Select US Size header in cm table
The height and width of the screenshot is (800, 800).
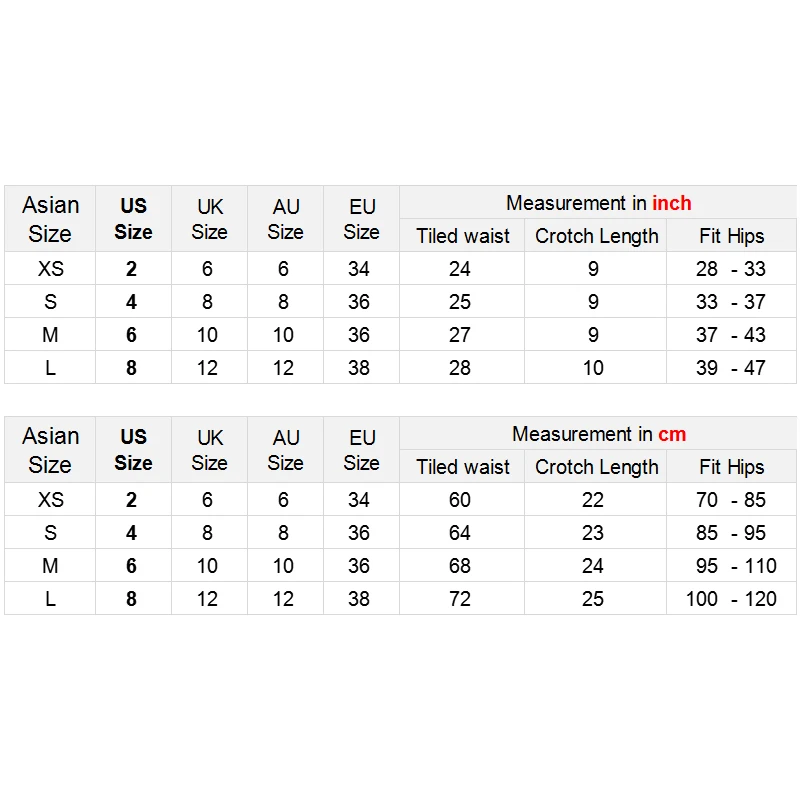(133, 450)
